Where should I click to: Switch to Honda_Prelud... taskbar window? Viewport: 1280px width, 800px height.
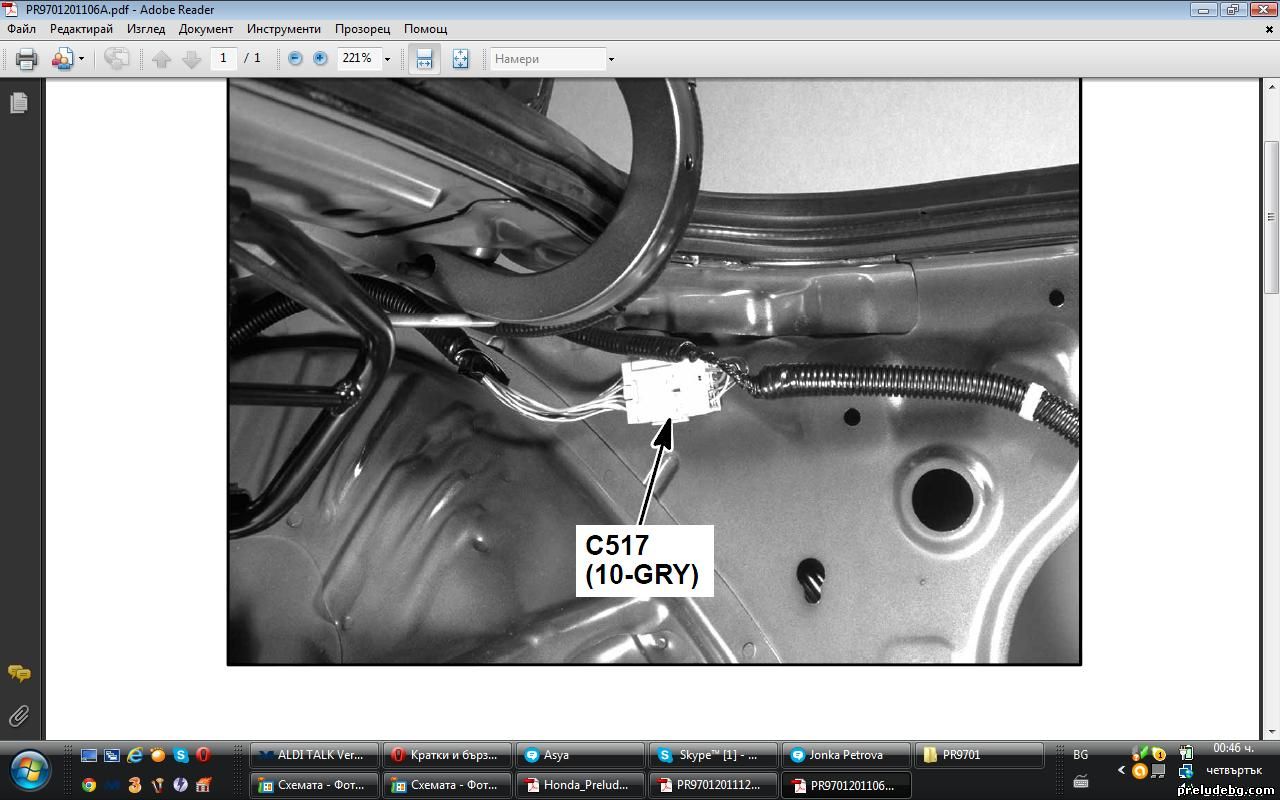click(580, 785)
